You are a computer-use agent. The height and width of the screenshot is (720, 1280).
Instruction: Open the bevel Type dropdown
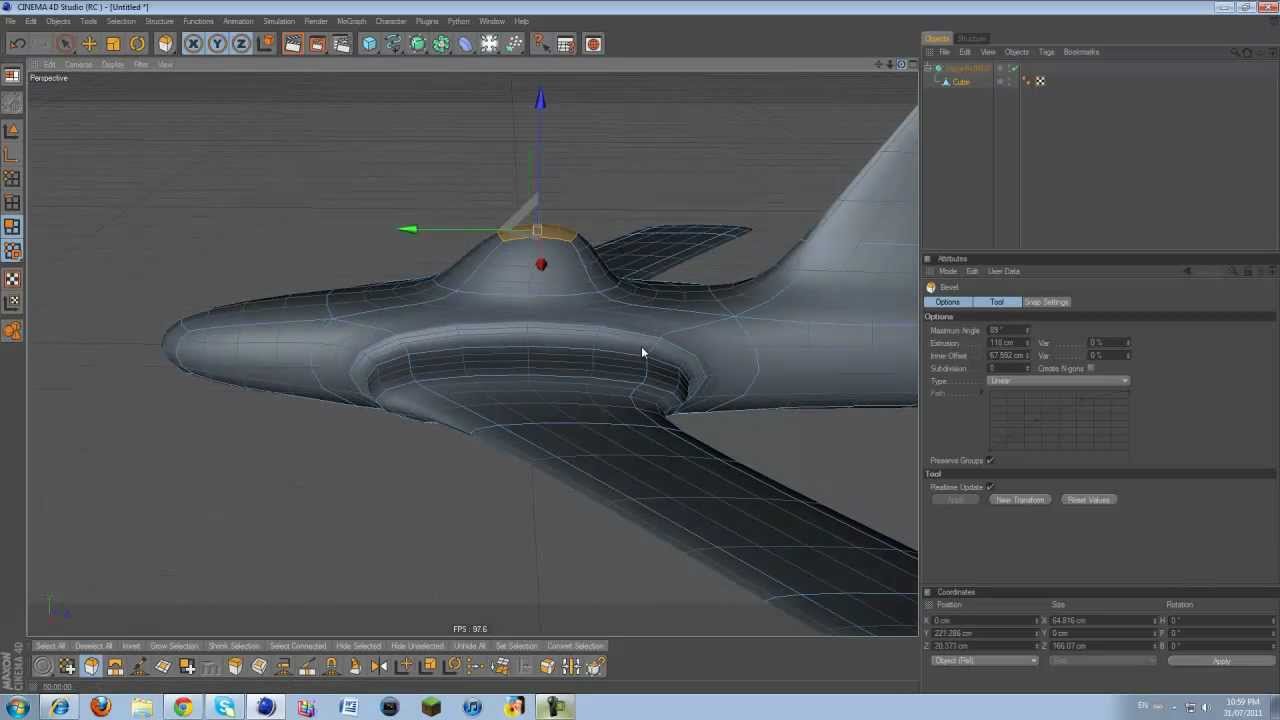pos(1059,382)
